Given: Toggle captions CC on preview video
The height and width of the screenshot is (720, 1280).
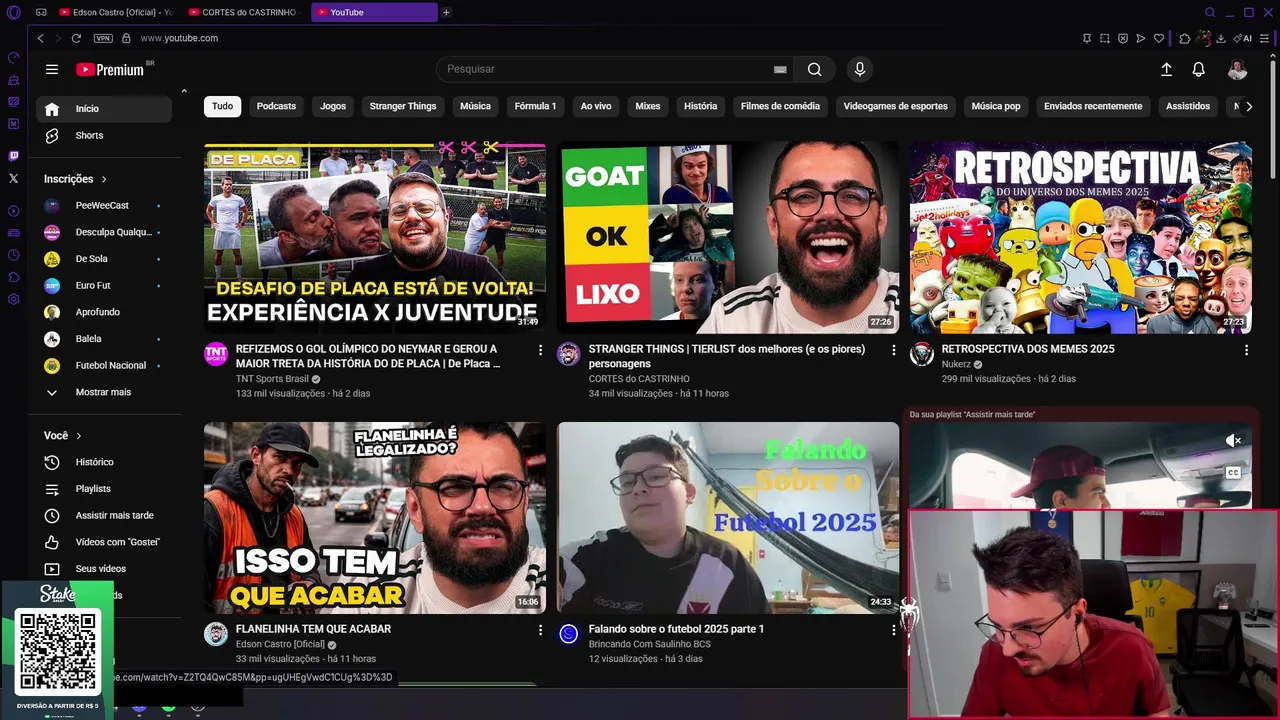Looking at the screenshot, I should (x=1233, y=473).
